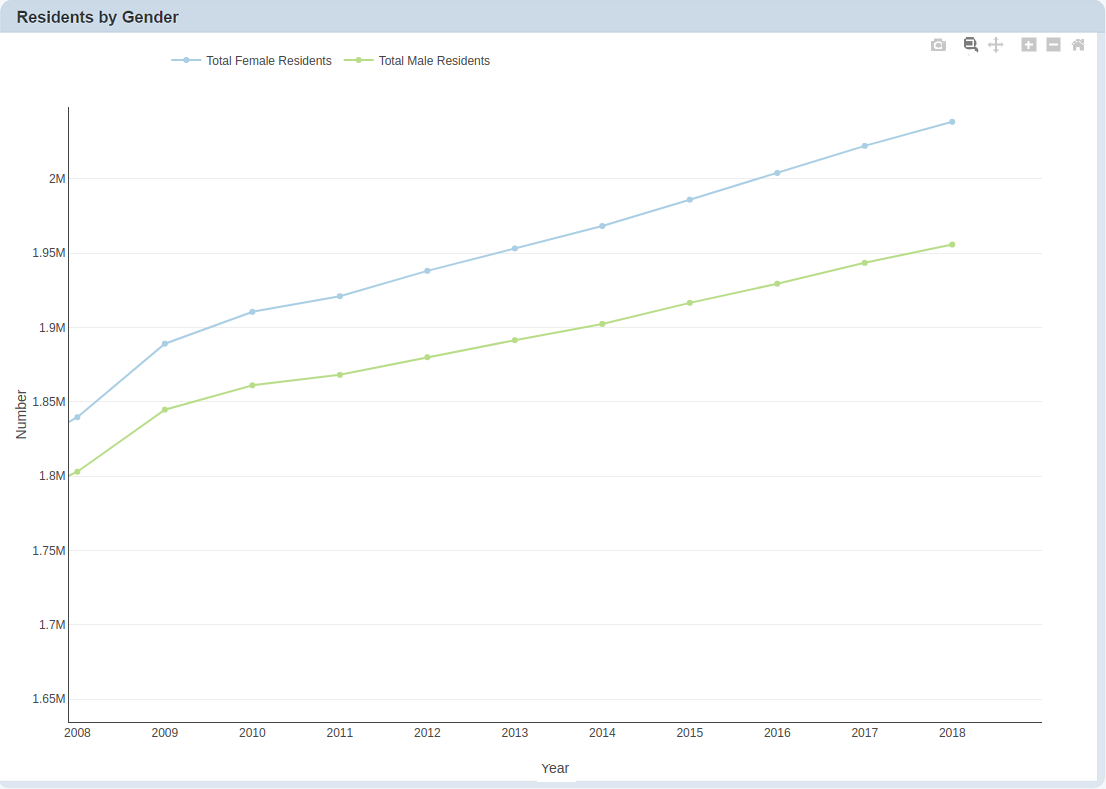This screenshot has width=1106, height=789.
Task: Click the blue legend line marker
Action: (x=186, y=61)
